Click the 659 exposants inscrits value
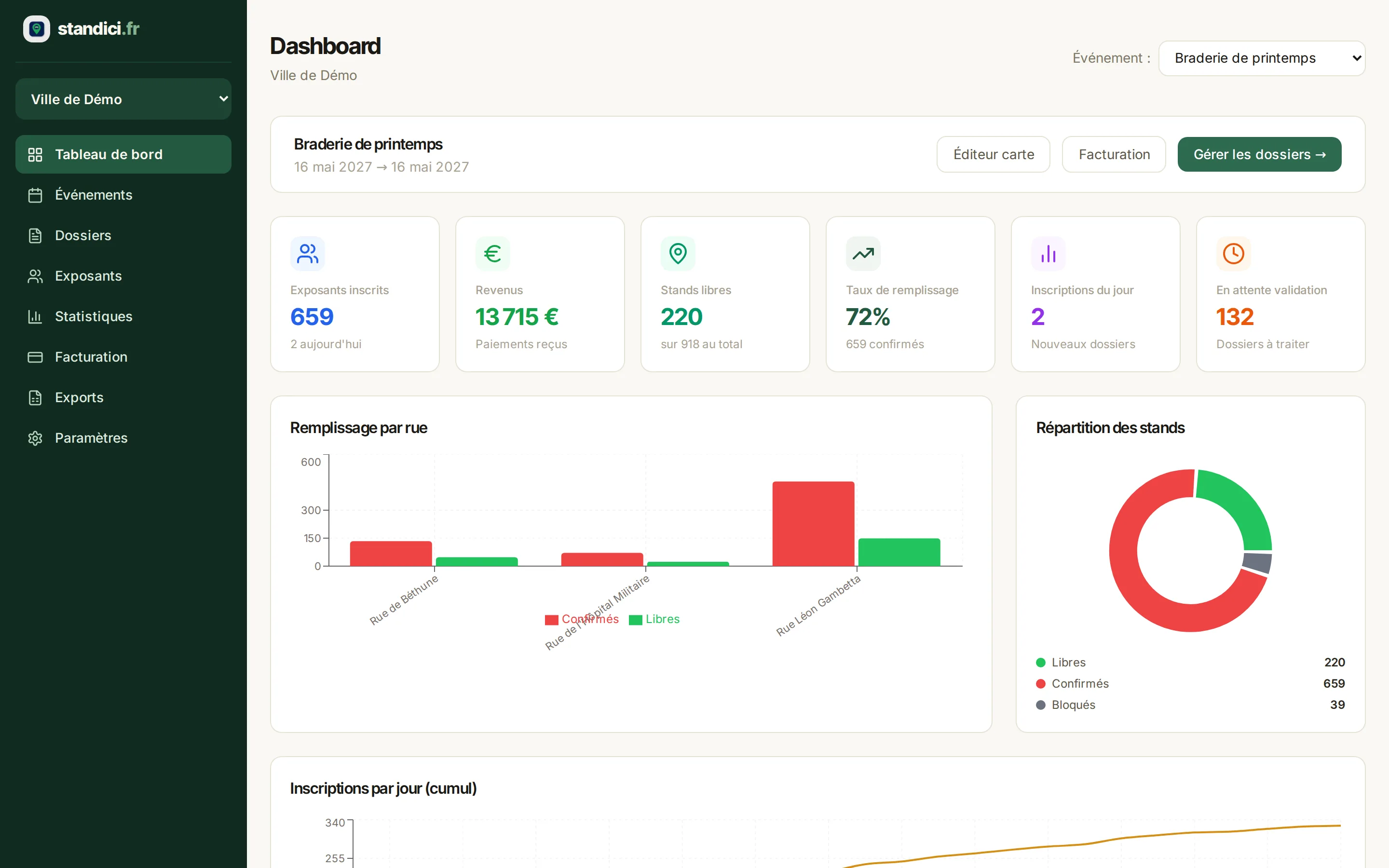Viewport: 1389px width, 868px height. (312, 317)
